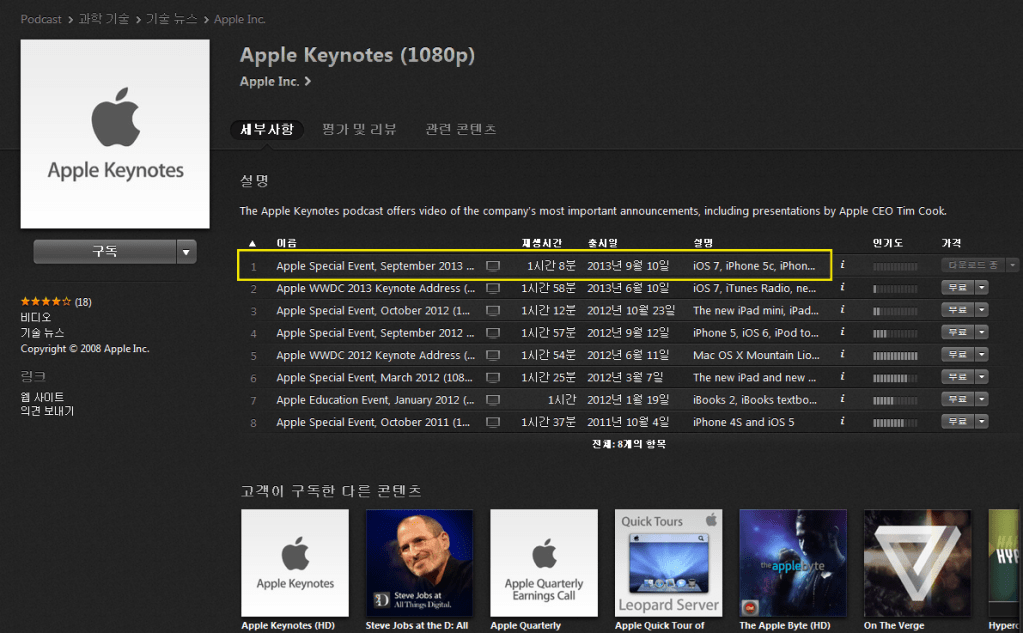Go to 과학 기술 breadcrumb category
The image size is (1023, 633).
(104, 20)
